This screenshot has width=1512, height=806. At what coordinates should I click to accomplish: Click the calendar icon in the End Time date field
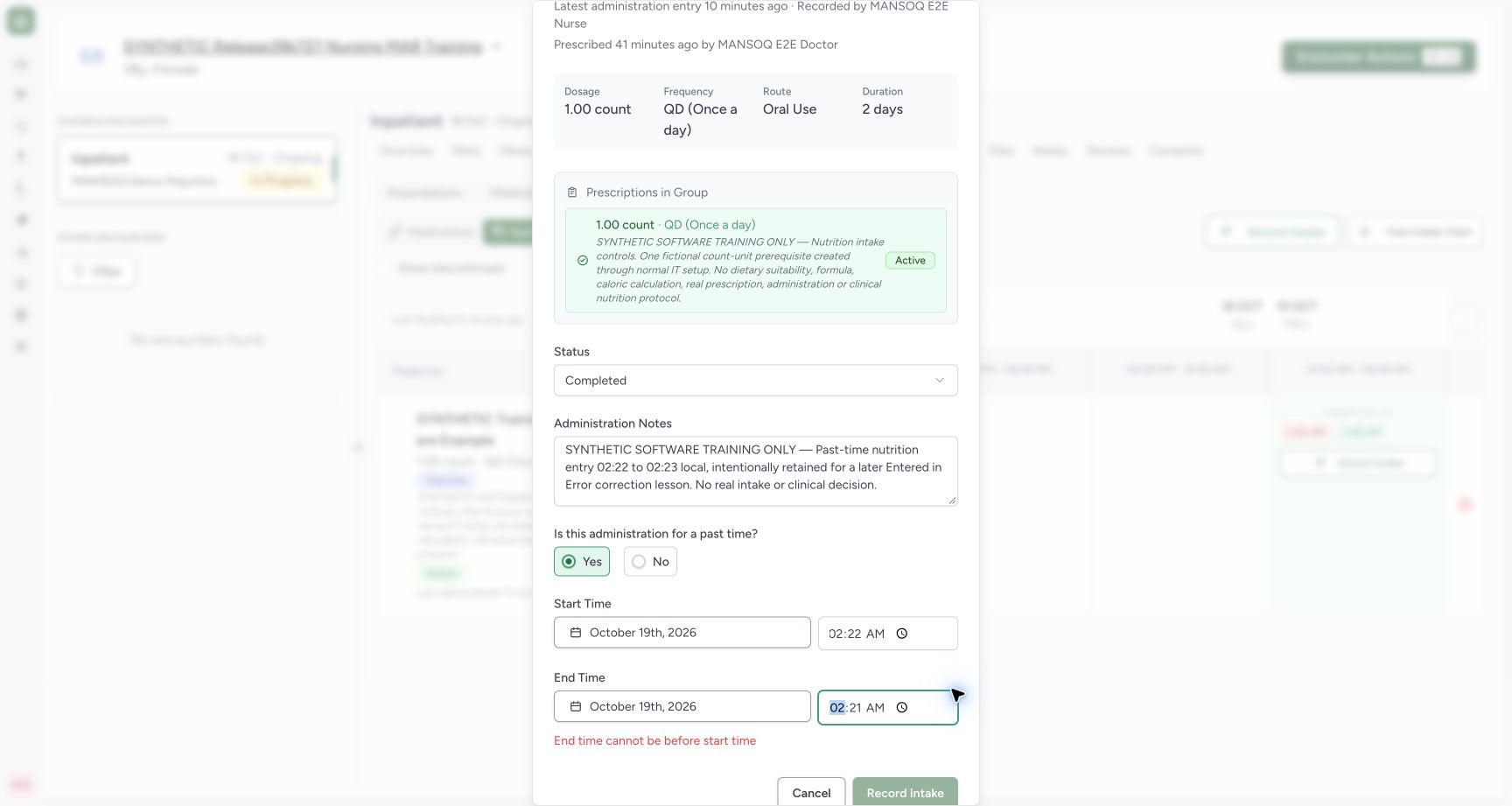click(576, 706)
